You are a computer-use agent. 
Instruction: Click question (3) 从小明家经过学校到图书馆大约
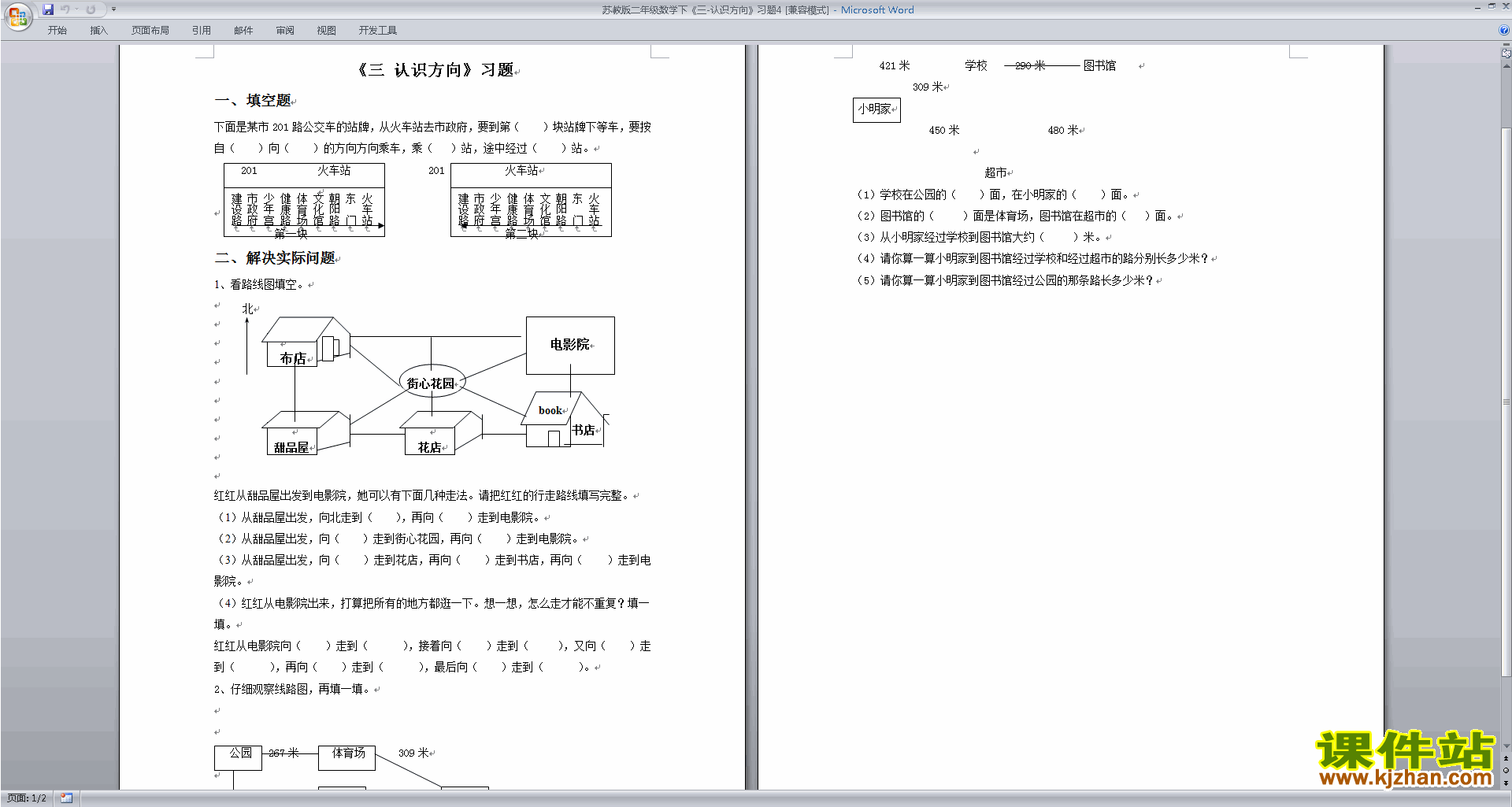pos(979,237)
